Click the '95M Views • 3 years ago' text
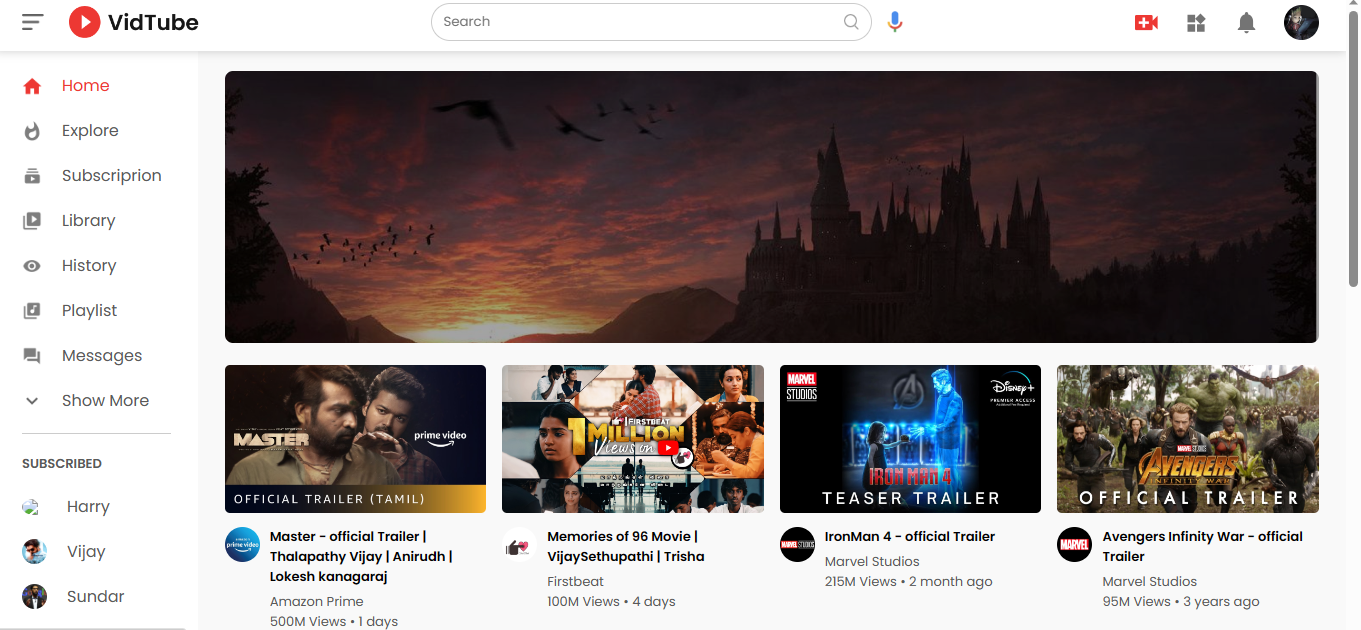This screenshot has height=630, width=1361. tap(1181, 601)
